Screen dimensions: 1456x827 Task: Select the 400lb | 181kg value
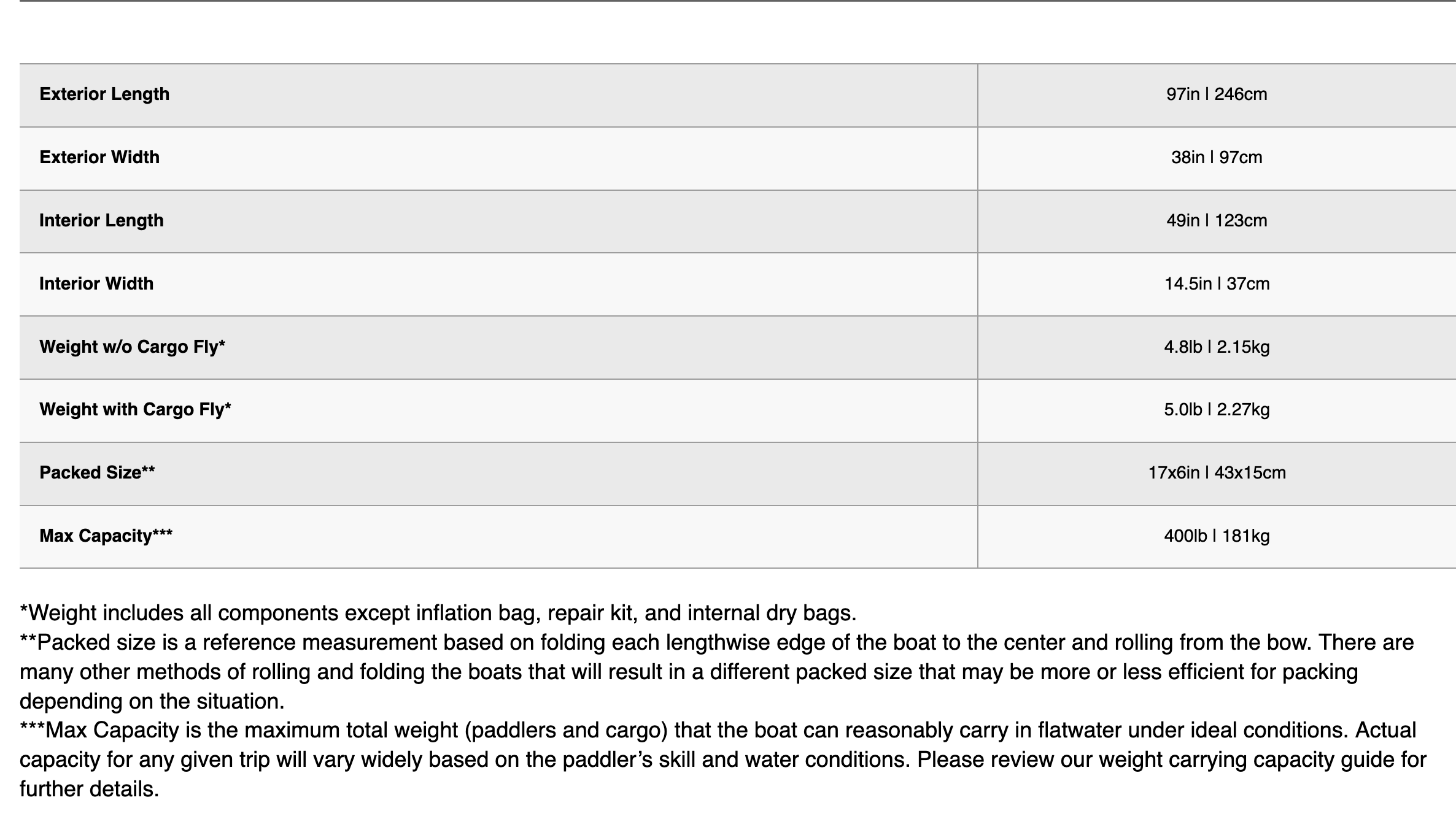click(x=1217, y=536)
